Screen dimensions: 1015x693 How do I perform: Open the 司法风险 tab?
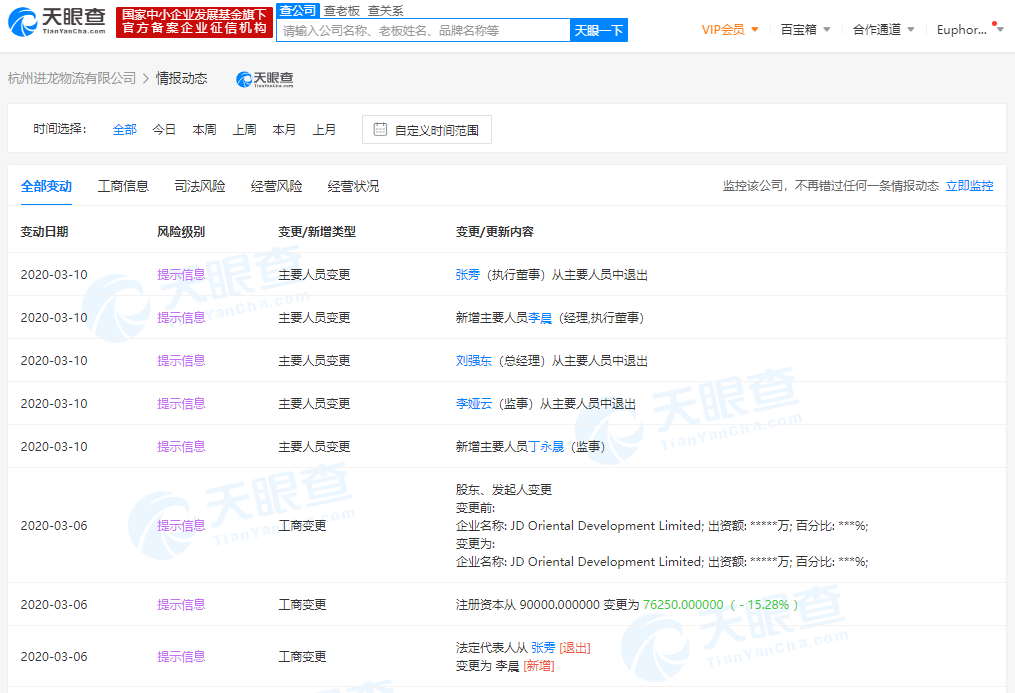pyautogui.click(x=200, y=185)
